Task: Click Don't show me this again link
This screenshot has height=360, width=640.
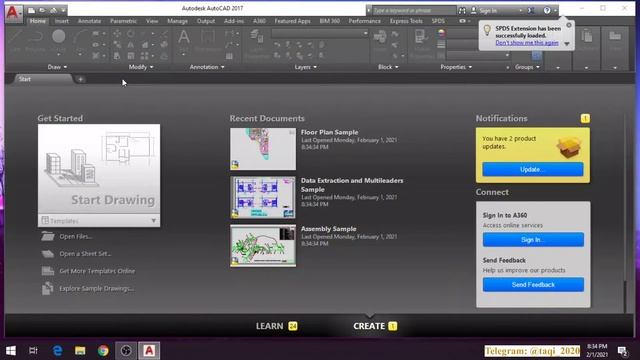Action: 527,42
